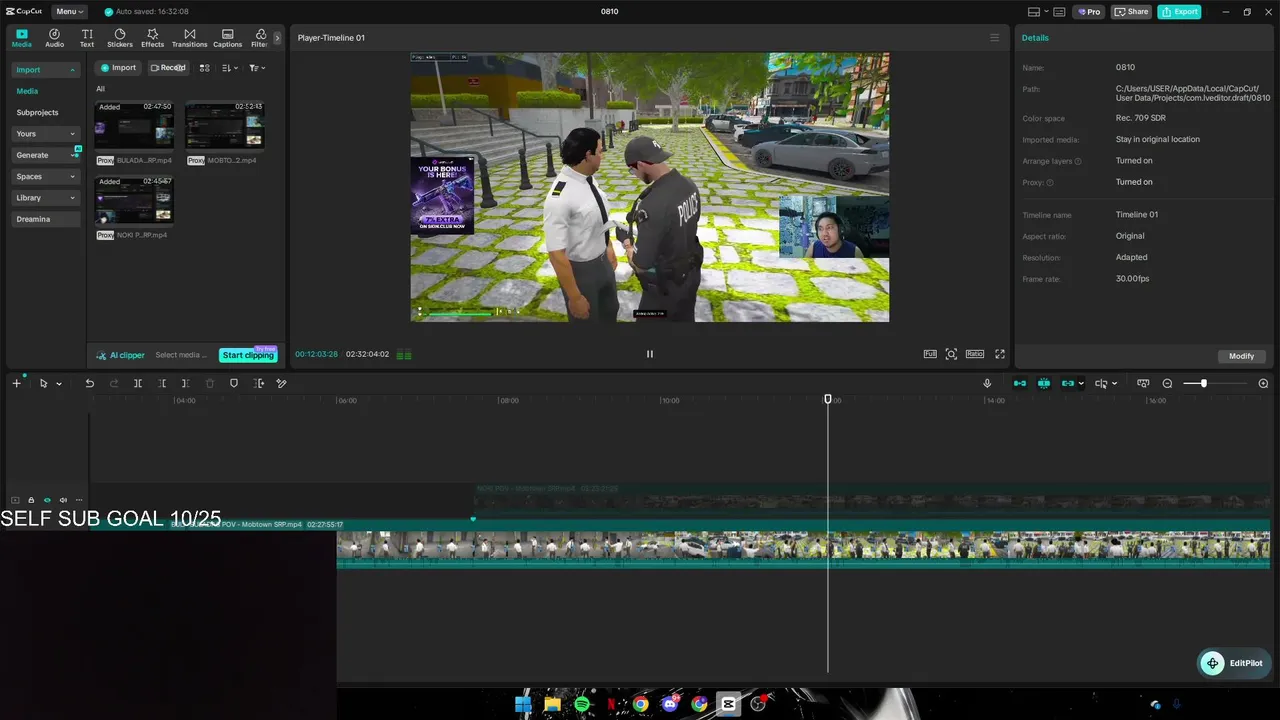Viewport: 1280px width, 720px height.
Task: Collapse the Import sidebar section
Action: pos(46,70)
